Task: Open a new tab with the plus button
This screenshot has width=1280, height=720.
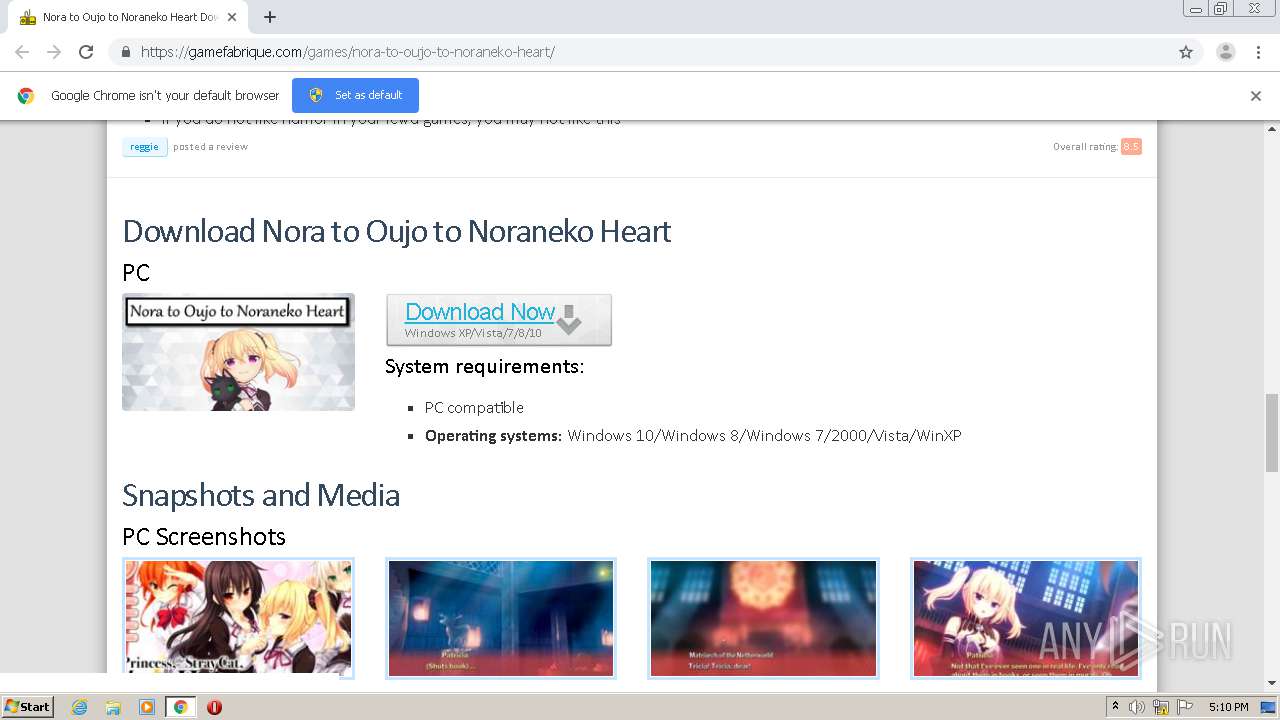Action: pyautogui.click(x=270, y=17)
